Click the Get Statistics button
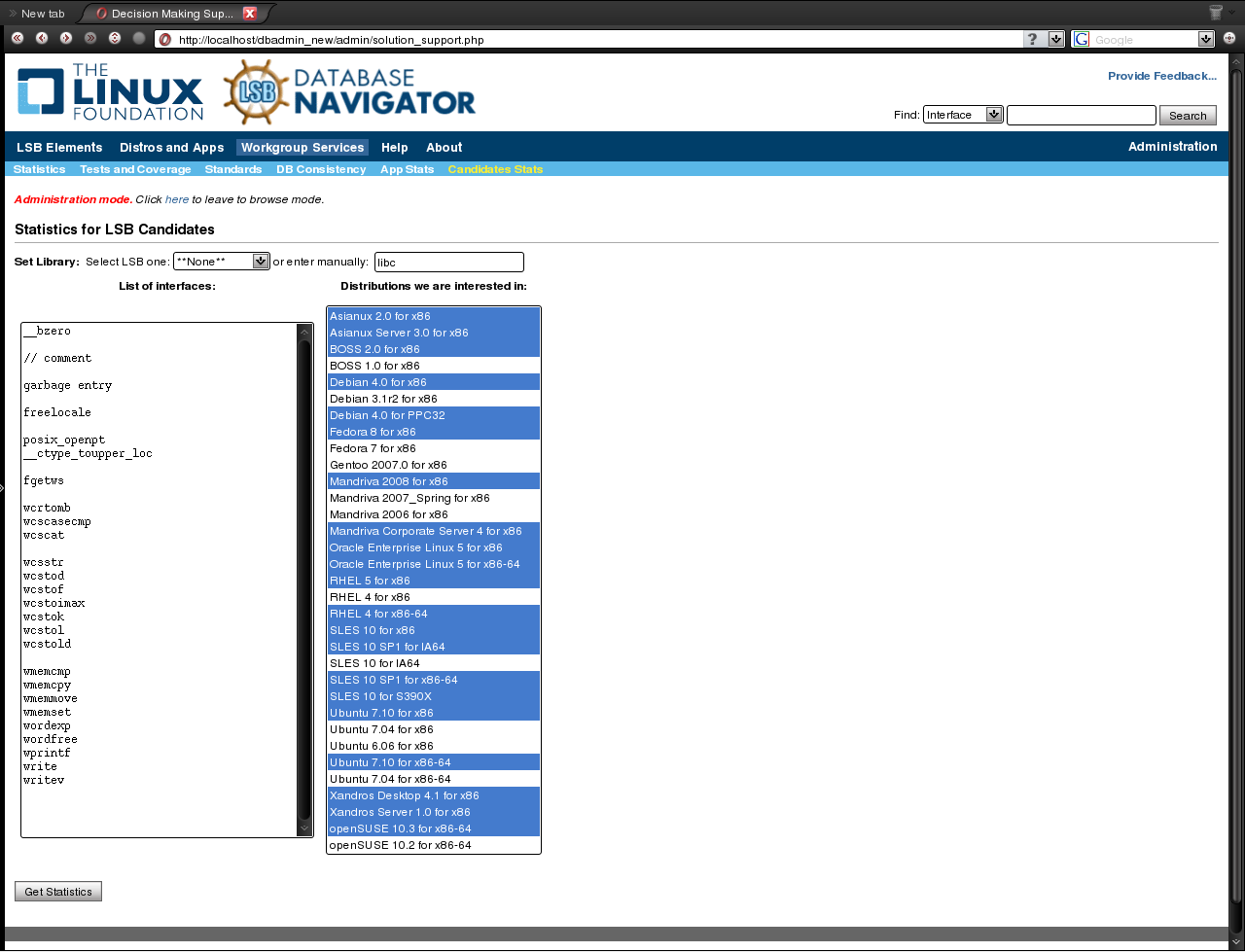The width and height of the screenshot is (1245, 952). 58,892
